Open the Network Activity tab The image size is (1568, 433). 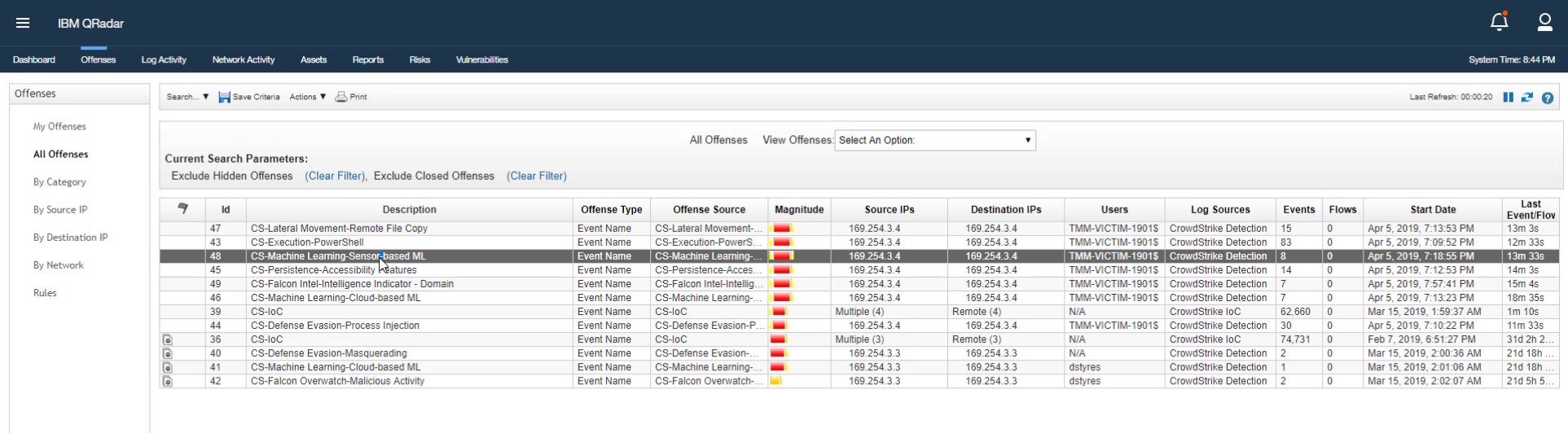click(244, 59)
